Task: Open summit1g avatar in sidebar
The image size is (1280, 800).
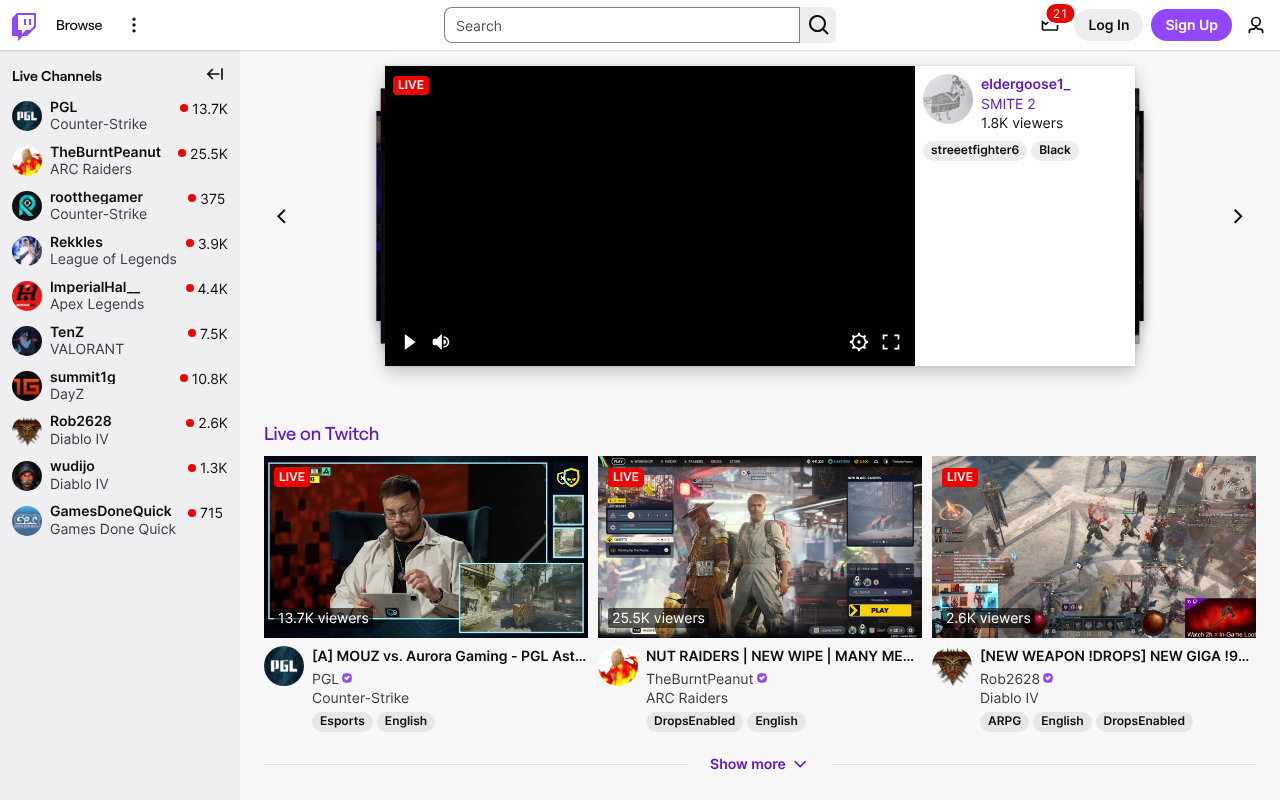Action: [27, 386]
